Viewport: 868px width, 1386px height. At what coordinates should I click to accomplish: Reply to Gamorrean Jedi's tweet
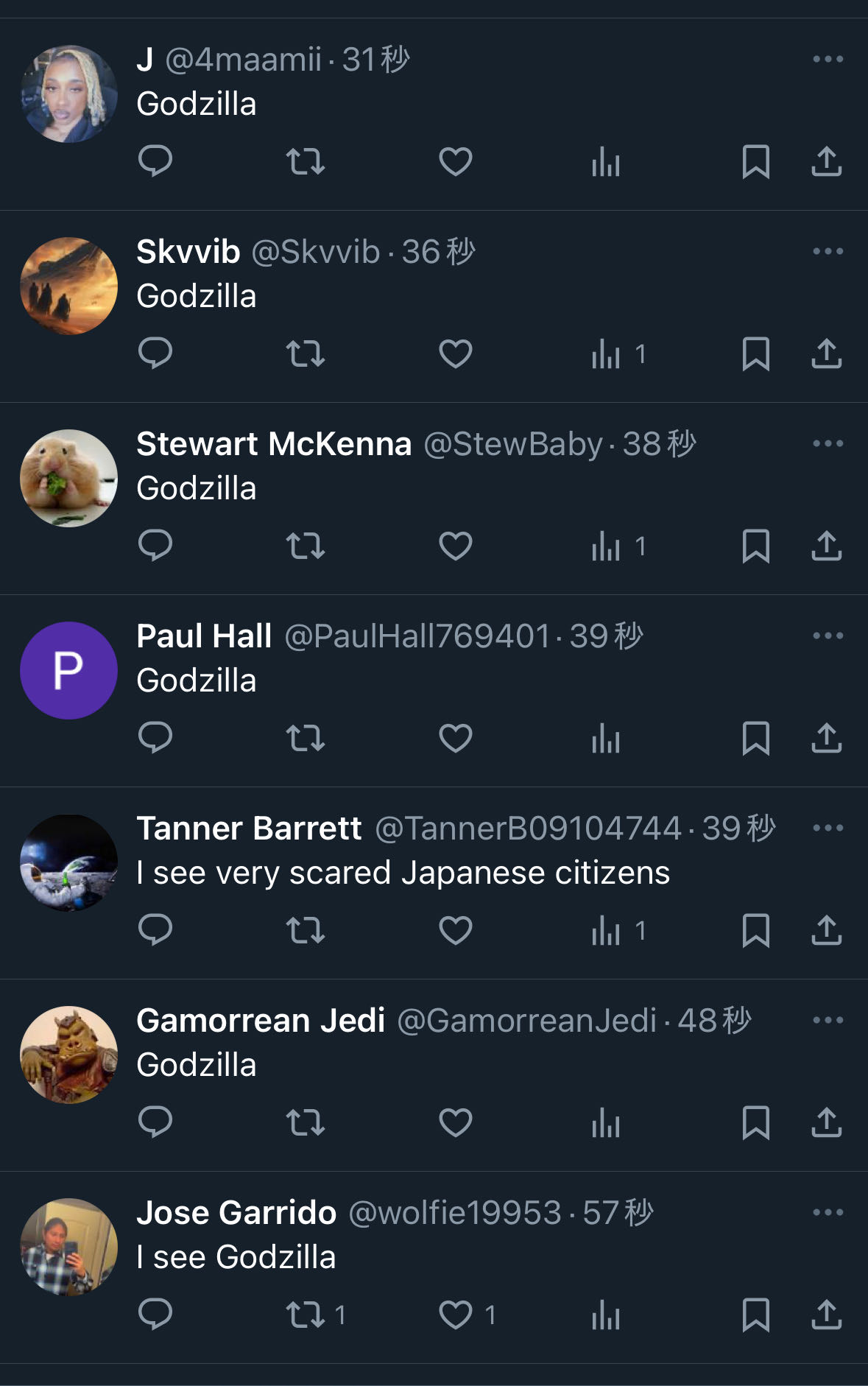155,1122
